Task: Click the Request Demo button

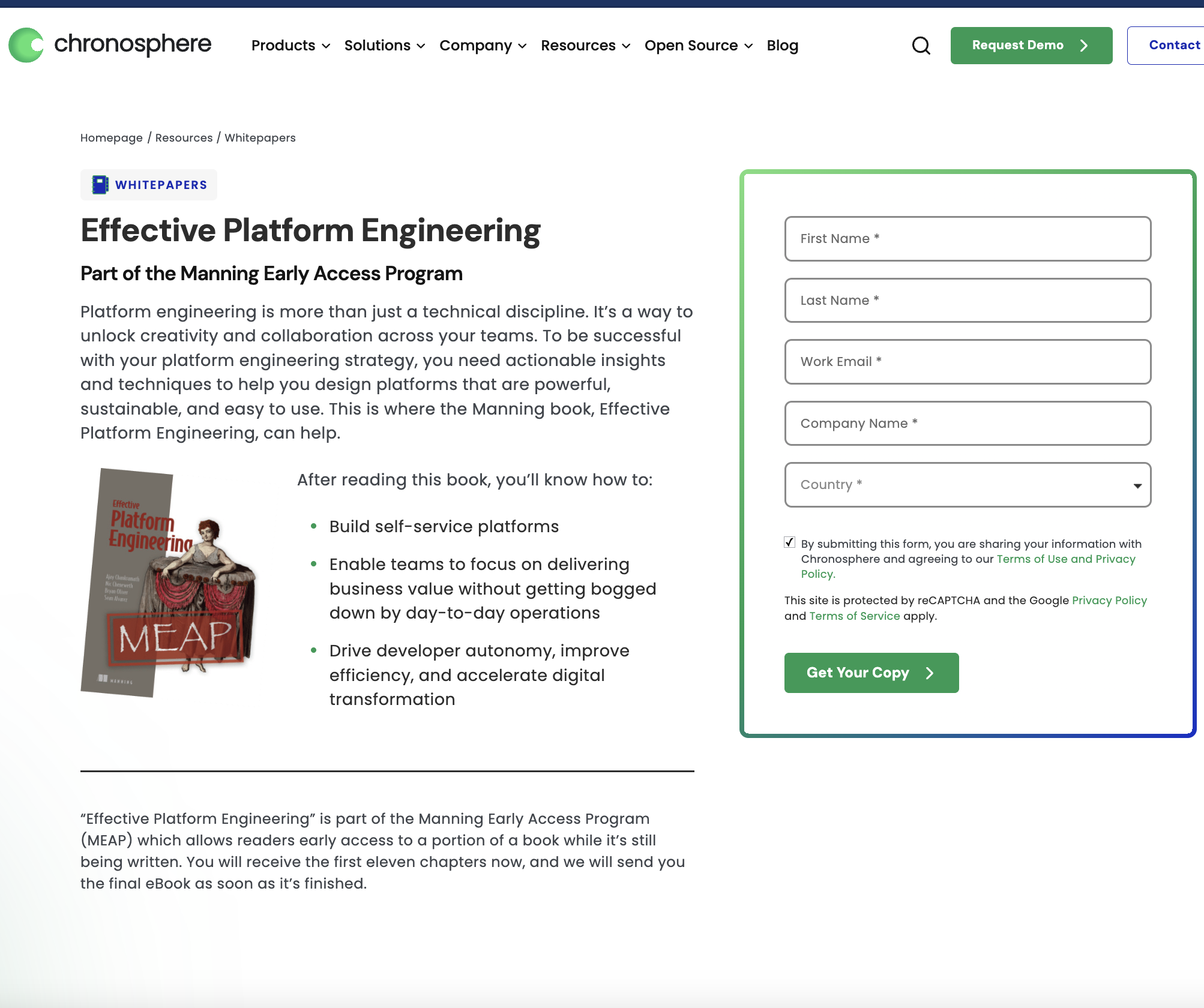Action: pyautogui.click(x=1031, y=46)
